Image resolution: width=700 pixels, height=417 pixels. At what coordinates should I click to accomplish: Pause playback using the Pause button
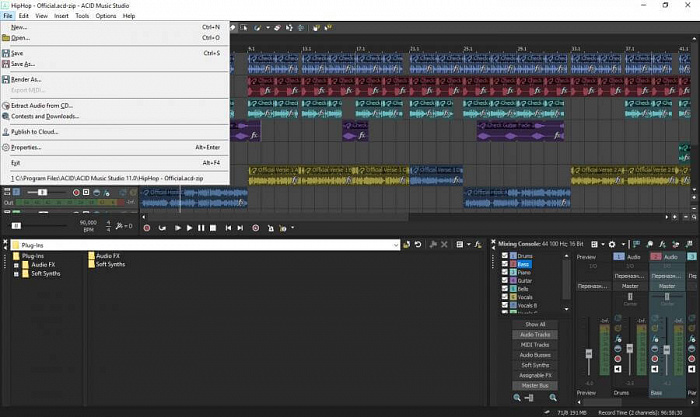pos(202,228)
